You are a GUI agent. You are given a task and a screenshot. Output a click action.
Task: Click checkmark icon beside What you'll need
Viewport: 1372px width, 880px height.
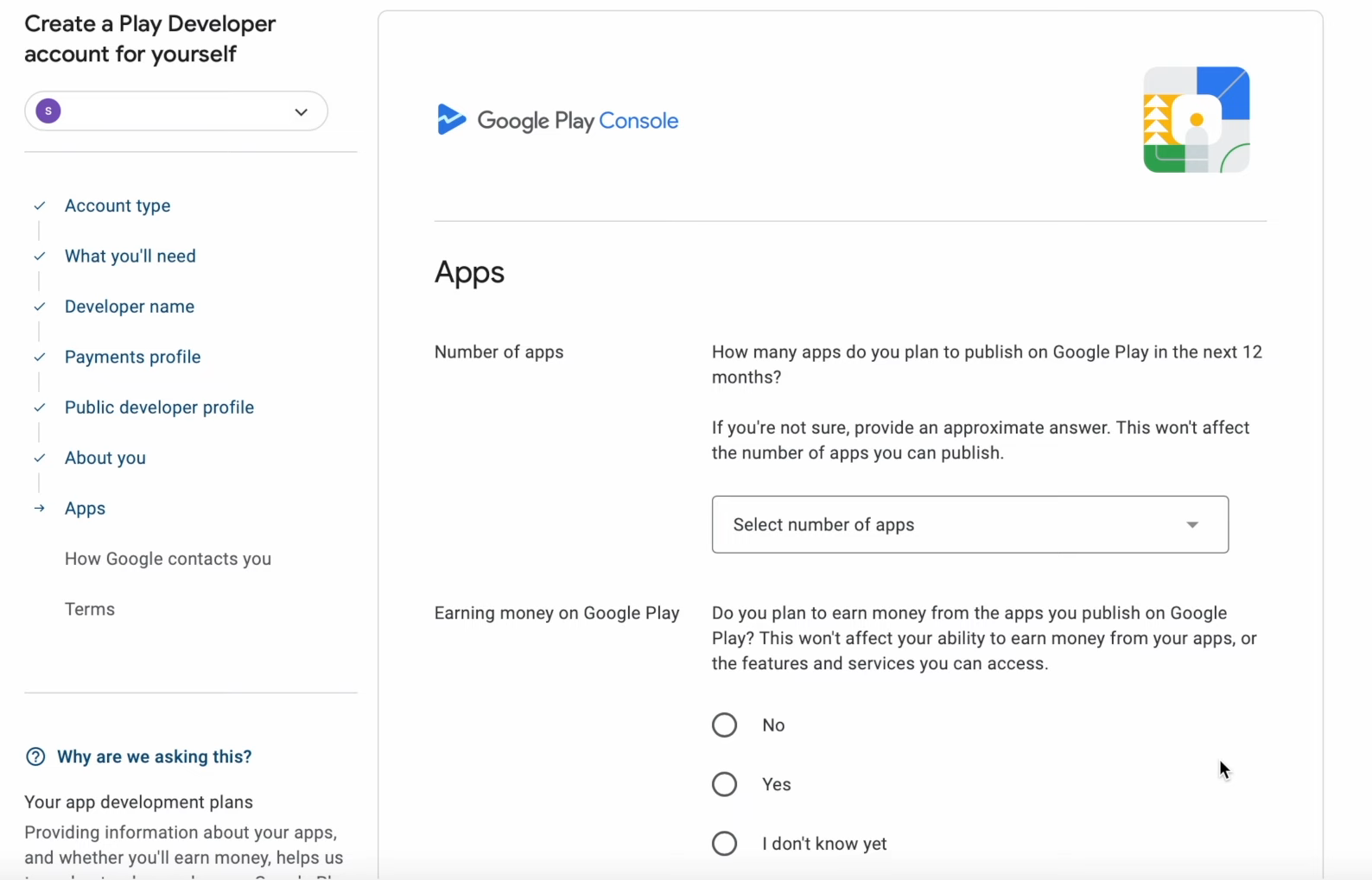click(40, 256)
